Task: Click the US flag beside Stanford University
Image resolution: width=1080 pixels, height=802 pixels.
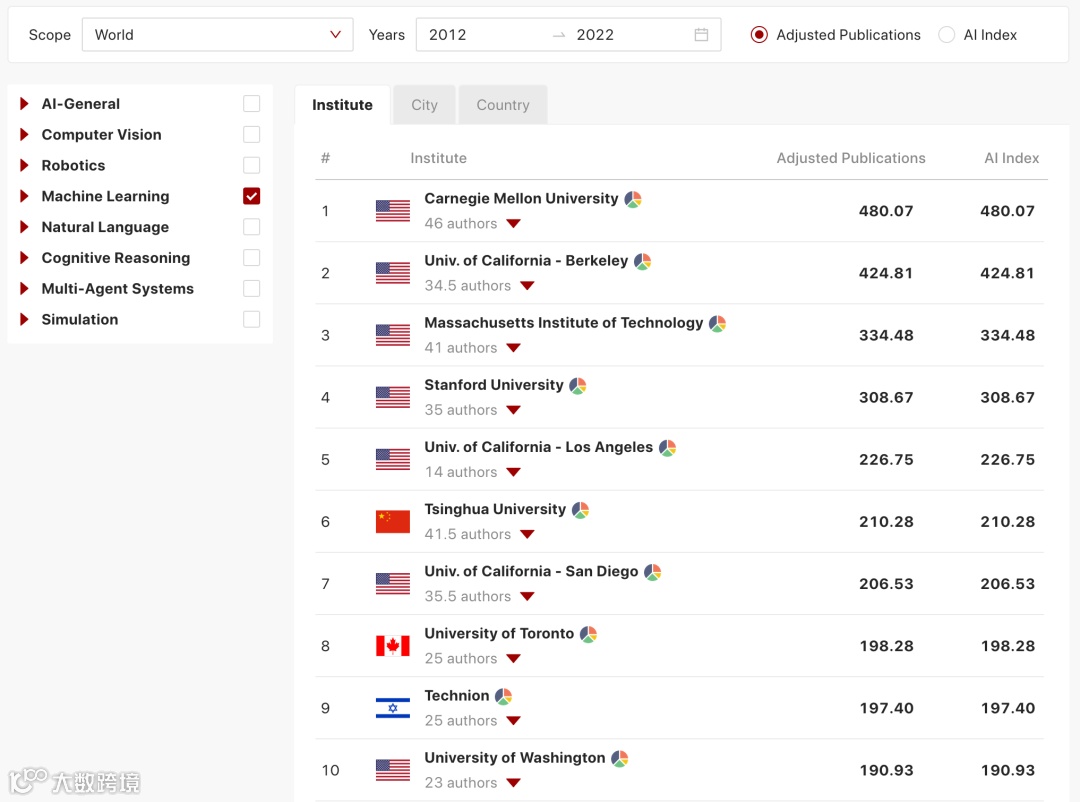Action: (393, 398)
